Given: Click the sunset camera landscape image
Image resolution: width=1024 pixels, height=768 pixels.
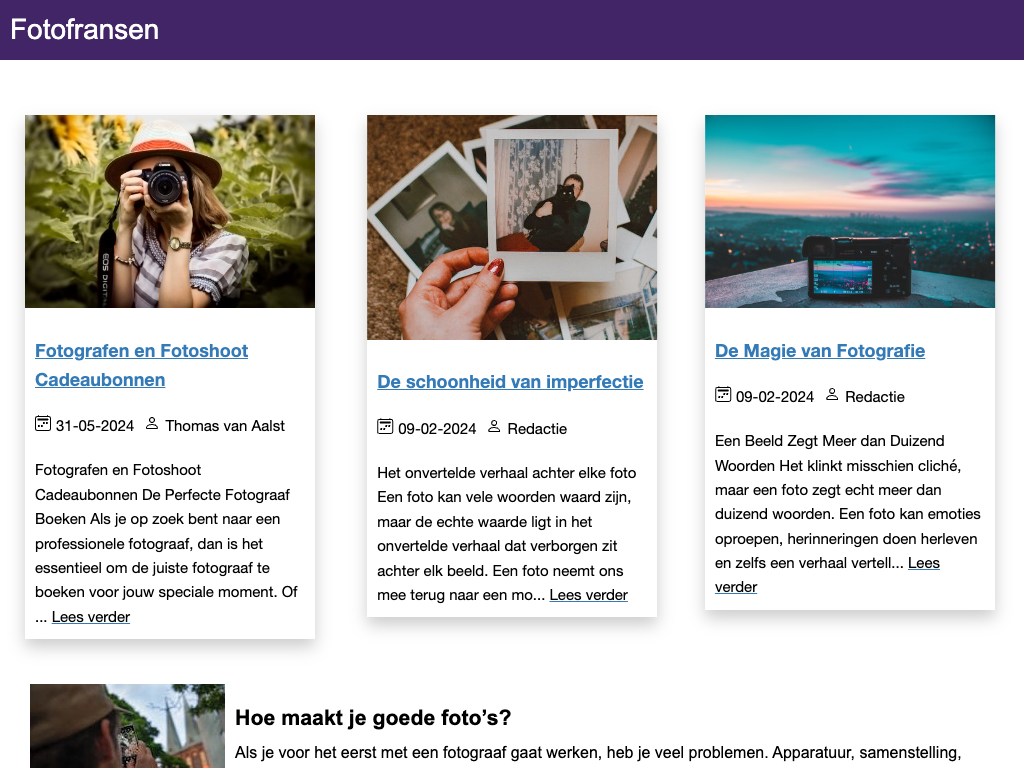Looking at the screenshot, I should pyautogui.click(x=850, y=212).
